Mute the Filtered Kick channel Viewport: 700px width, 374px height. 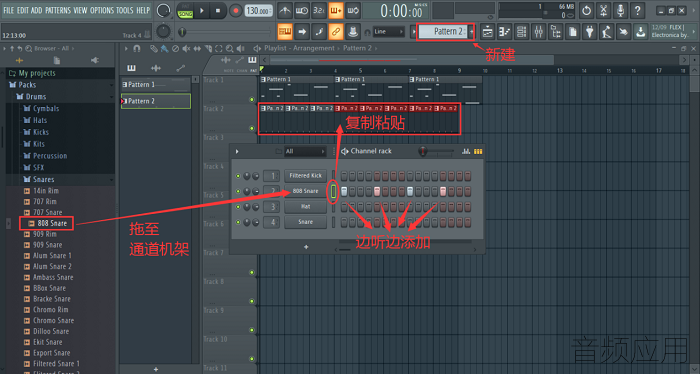coord(238,176)
